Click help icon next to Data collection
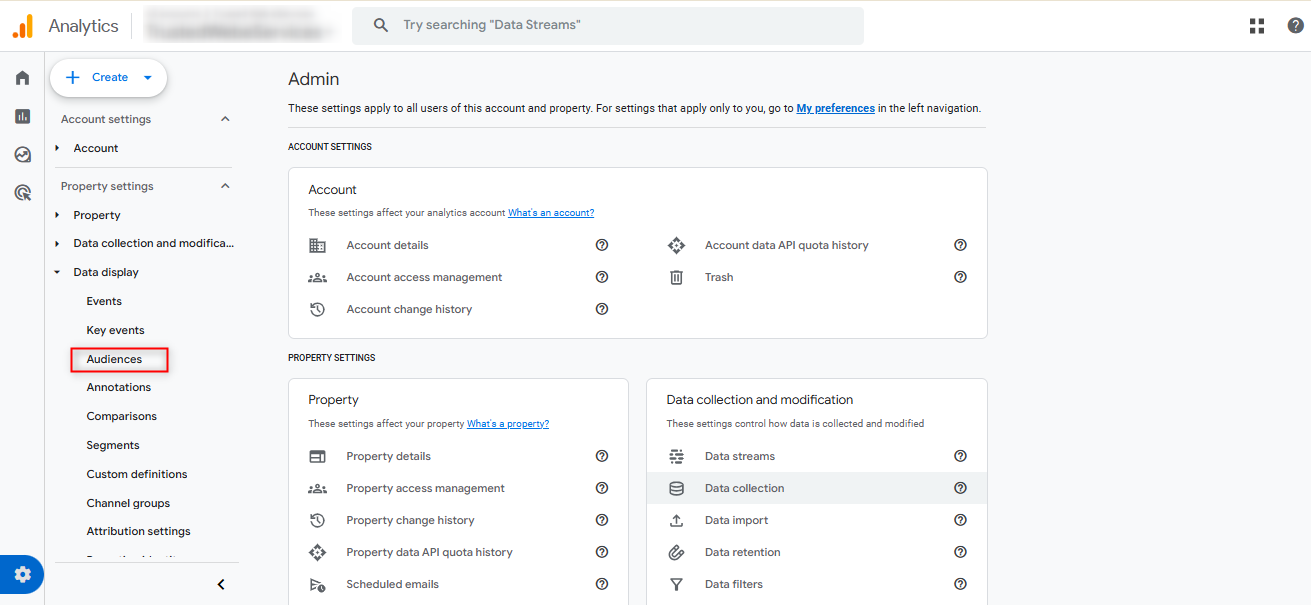The width and height of the screenshot is (1311, 605). click(x=960, y=488)
